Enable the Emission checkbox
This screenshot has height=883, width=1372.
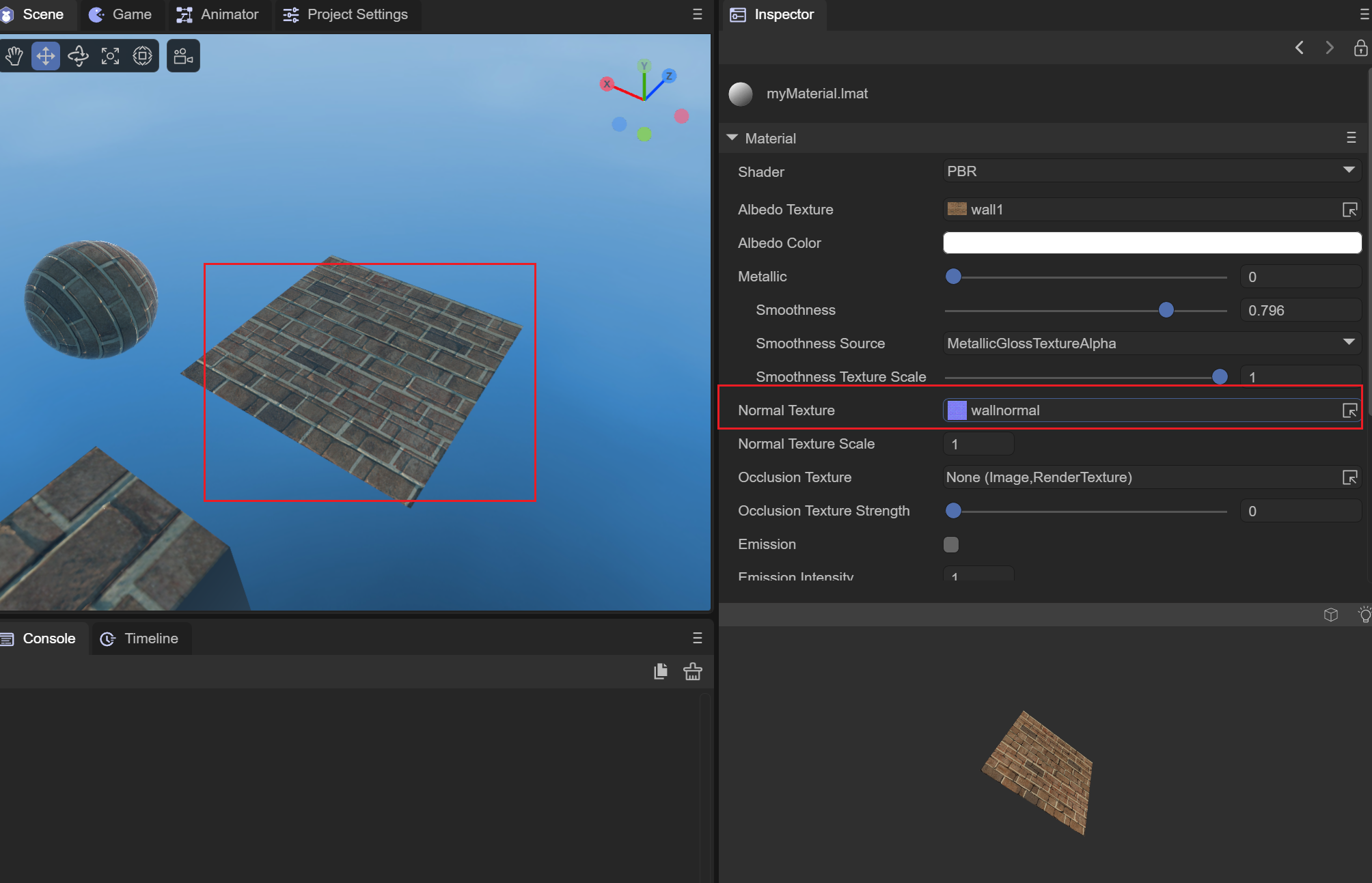click(x=951, y=544)
